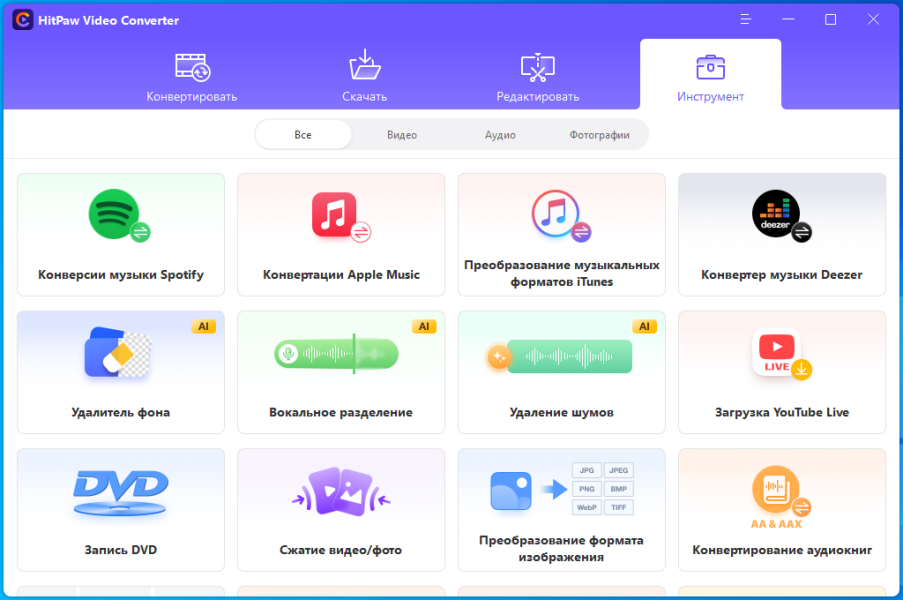Click the HitPaw Video Converter title

[x=108, y=20]
